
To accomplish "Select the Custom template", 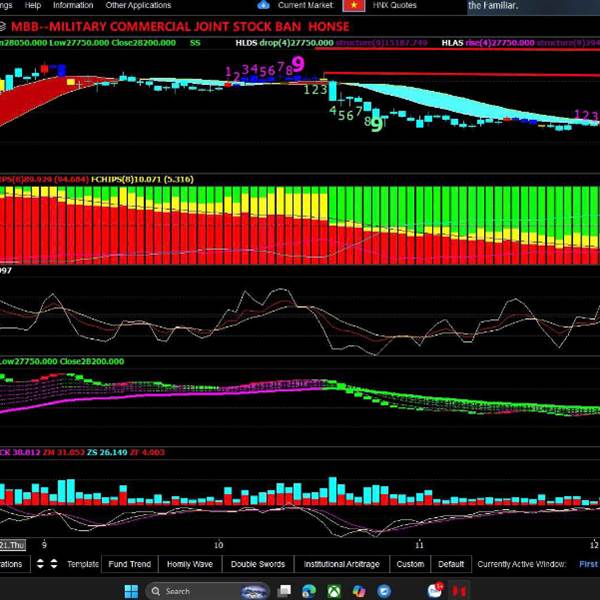I will click(410, 564).
